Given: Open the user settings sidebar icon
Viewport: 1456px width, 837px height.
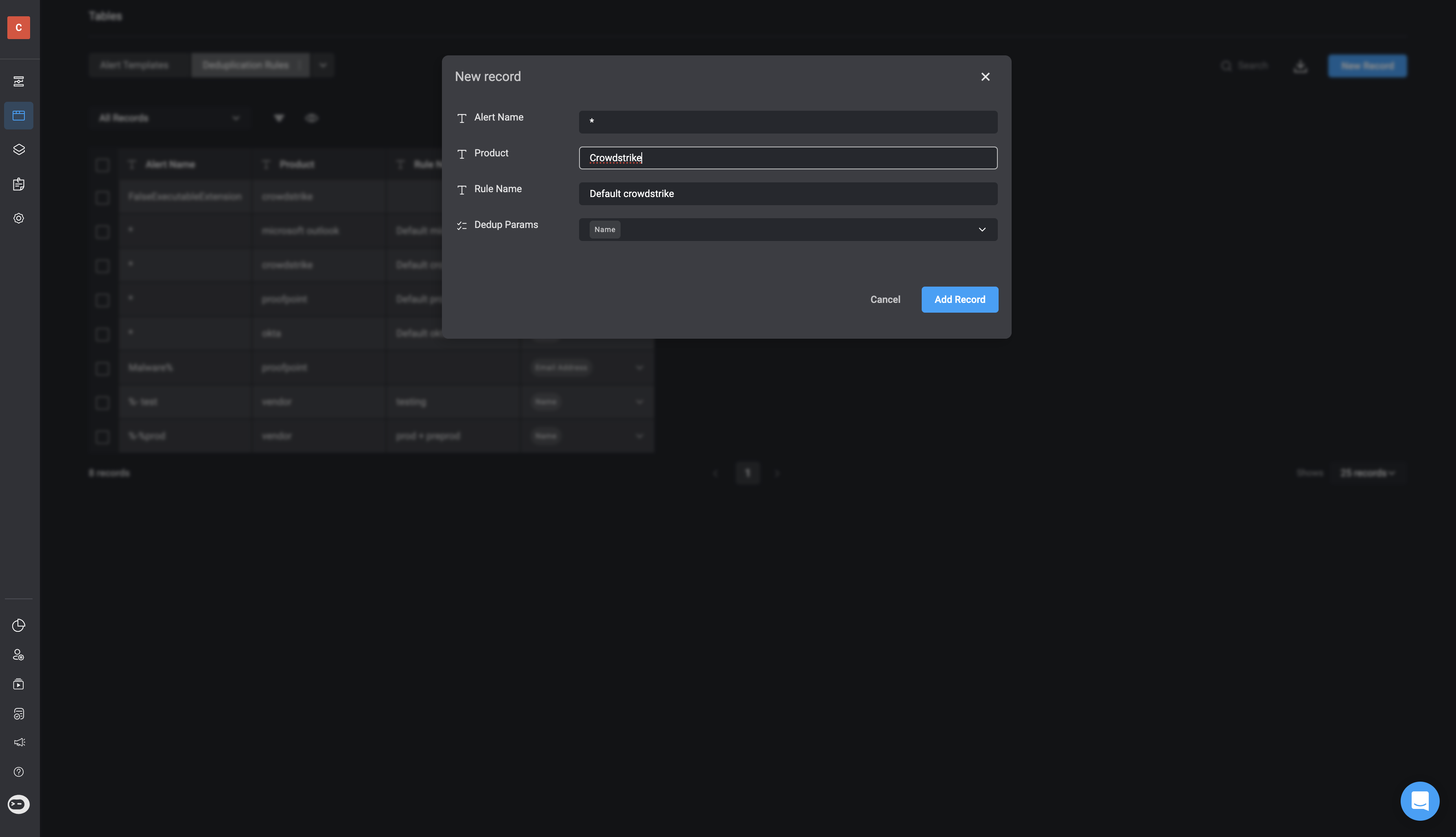Looking at the screenshot, I should (x=18, y=655).
